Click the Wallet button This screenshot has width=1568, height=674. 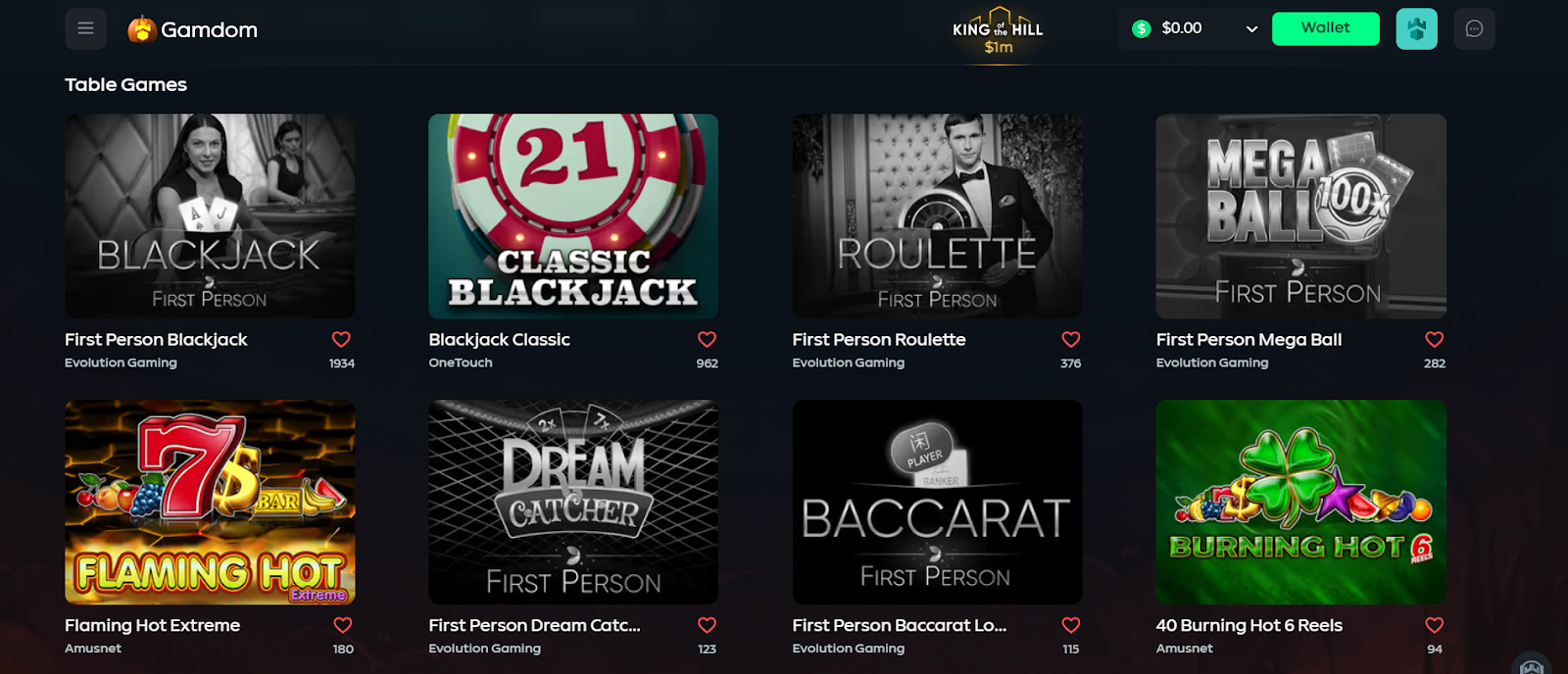point(1325,28)
